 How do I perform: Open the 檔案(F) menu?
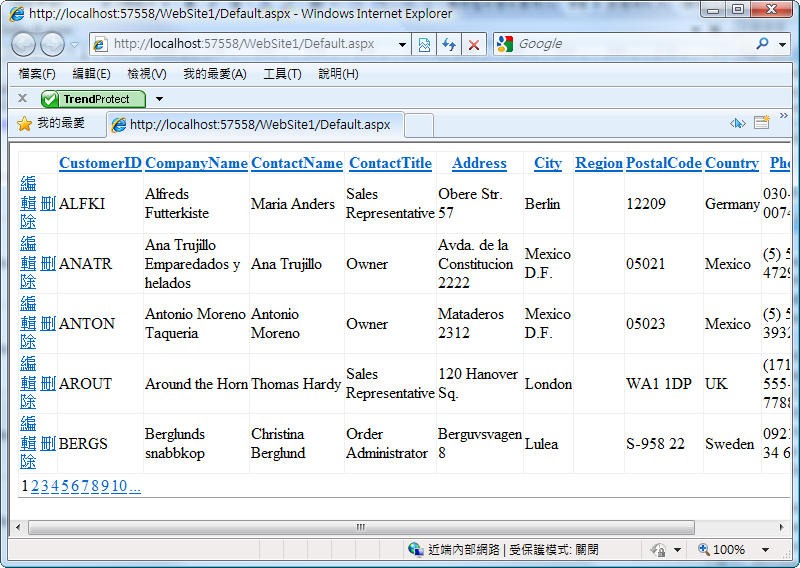click(x=37, y=74)
